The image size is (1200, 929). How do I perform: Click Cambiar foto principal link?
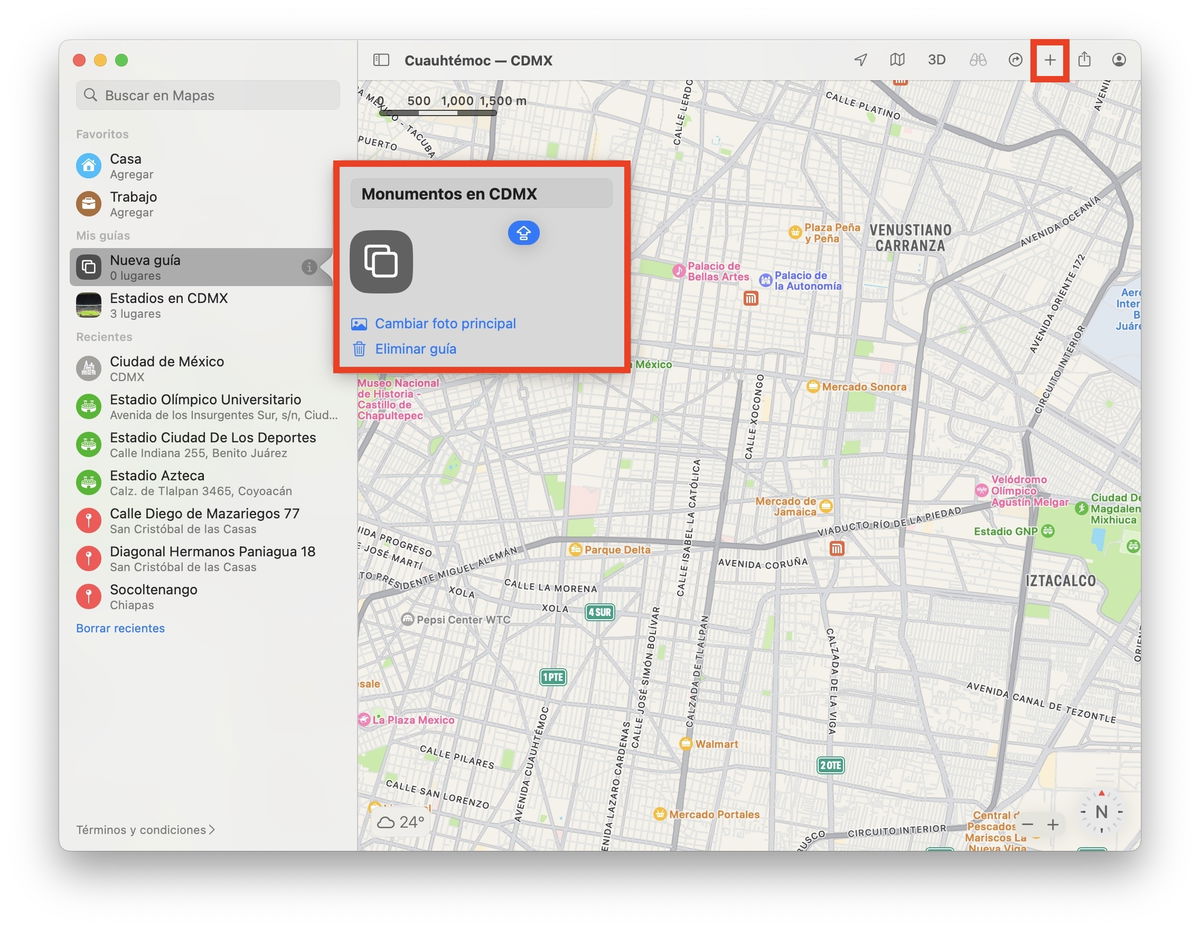pyautogui.click(x=445, y=323)
